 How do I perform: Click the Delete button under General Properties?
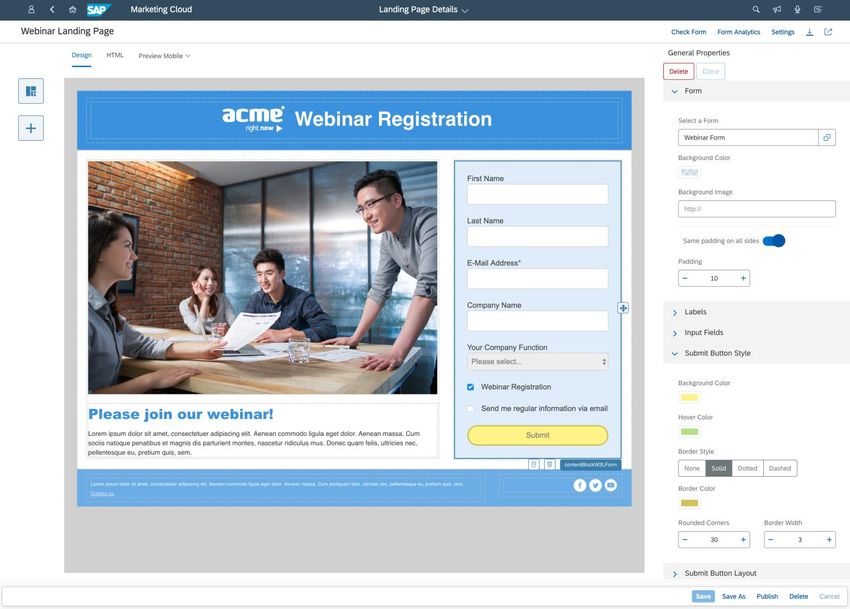678,71
